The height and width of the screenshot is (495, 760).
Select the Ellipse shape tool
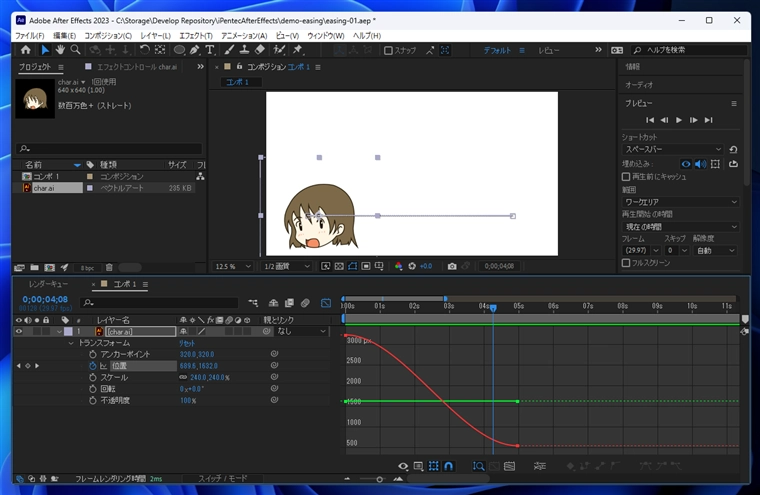click(179, 49)
